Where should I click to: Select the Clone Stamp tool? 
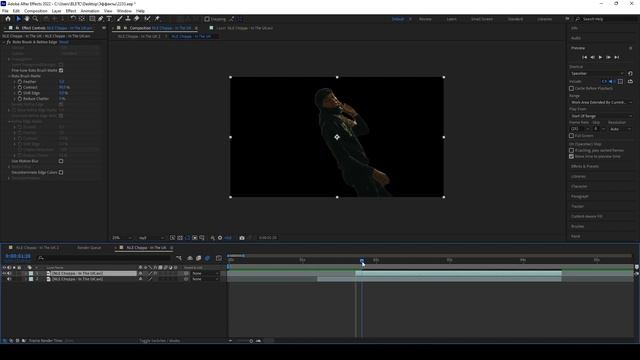pyautogui.click(x=128, y=19)
